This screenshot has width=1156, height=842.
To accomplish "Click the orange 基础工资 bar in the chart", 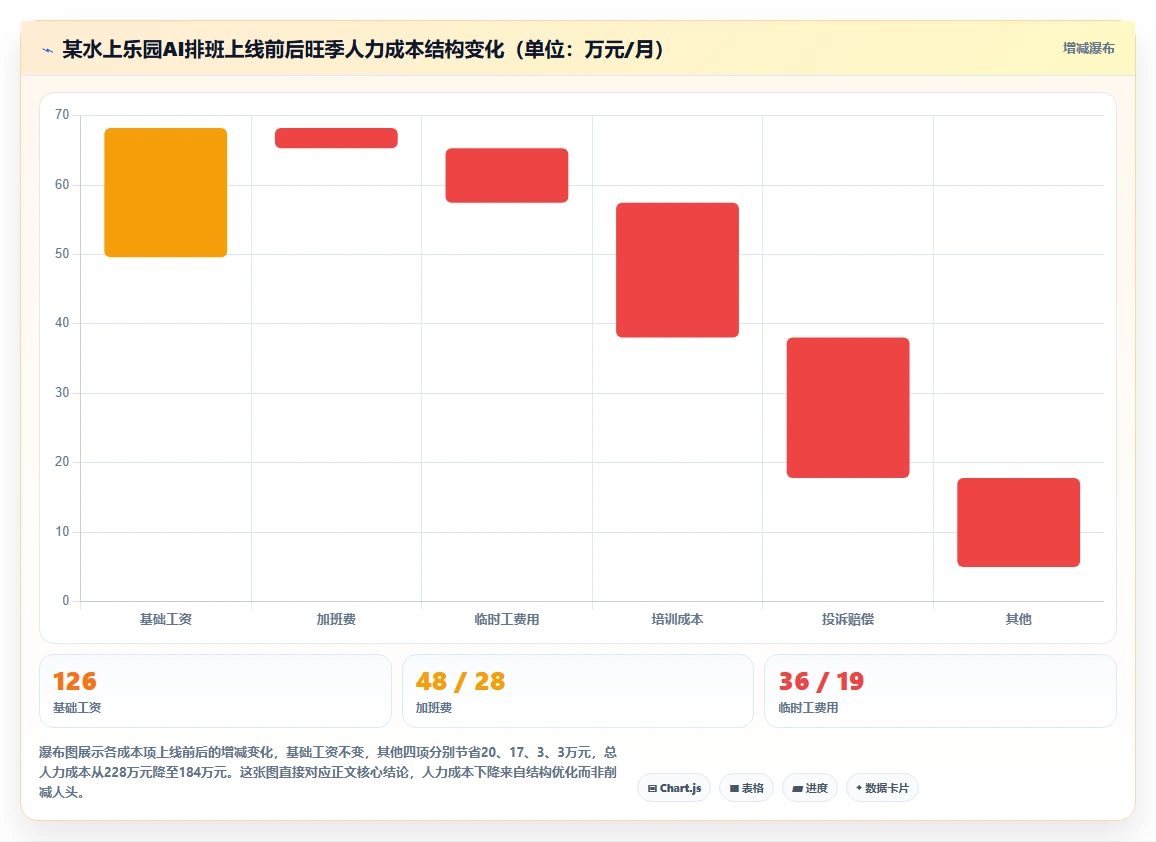I will click(166, 192).
